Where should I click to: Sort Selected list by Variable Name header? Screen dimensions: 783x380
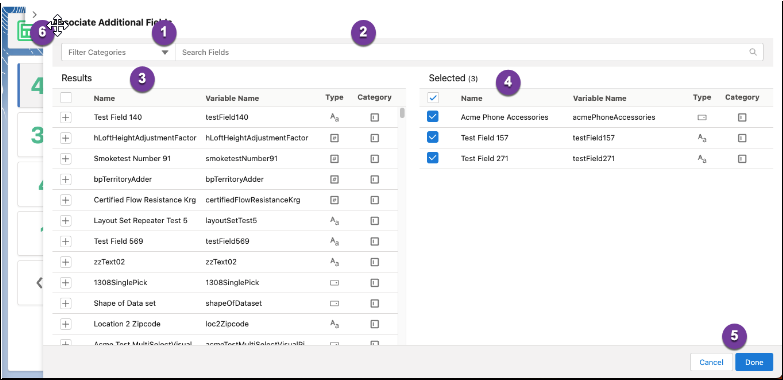pyautogui.click(x=599, y=98)
